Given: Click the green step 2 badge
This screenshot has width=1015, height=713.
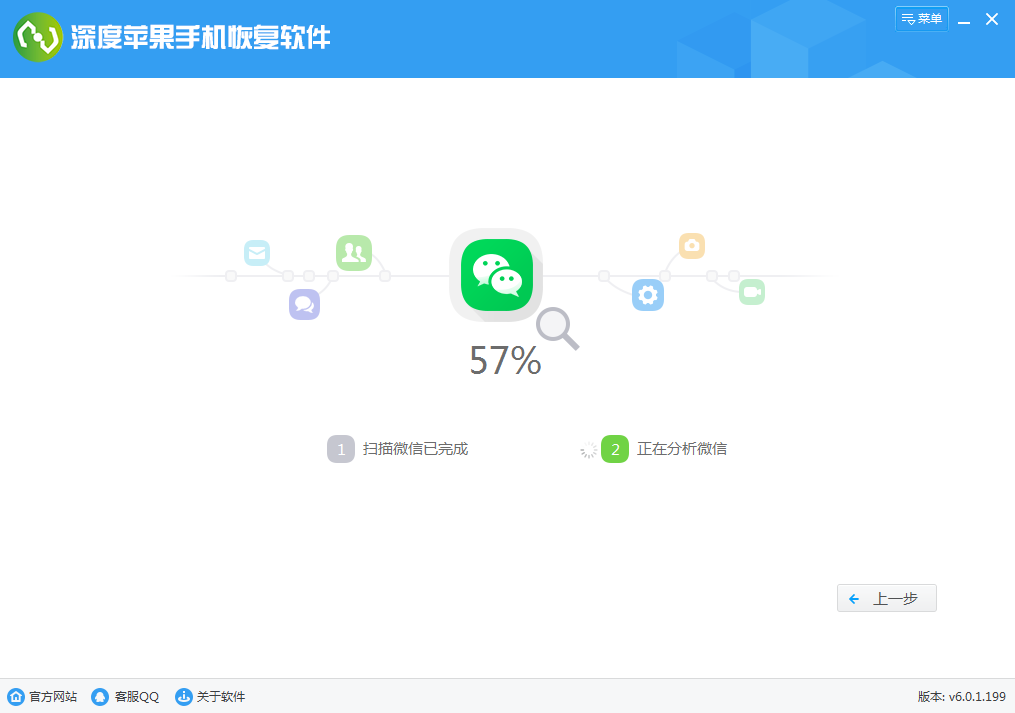Looking at the screenshot, I should click(x=615, y=449).
